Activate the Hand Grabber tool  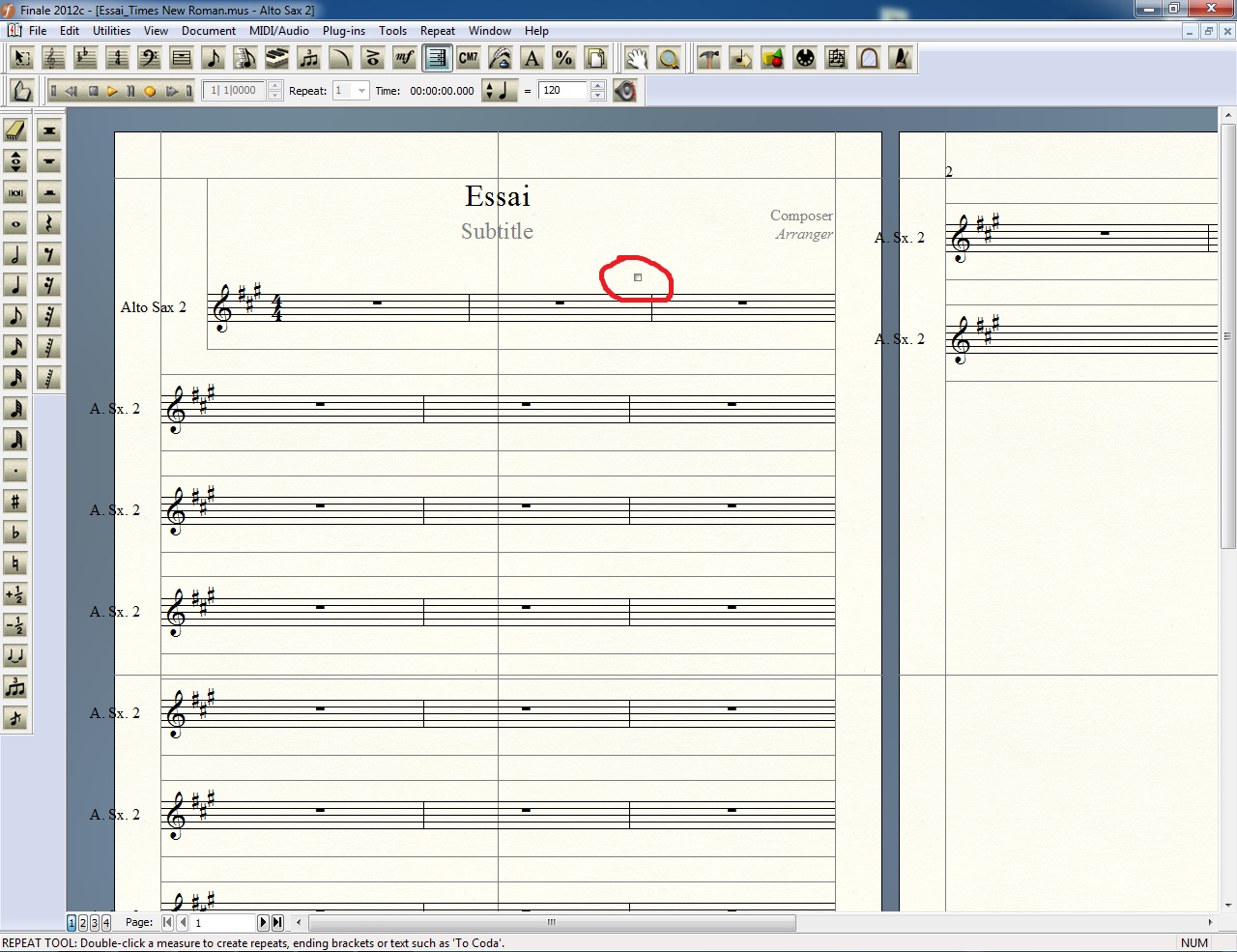point(636,59)
